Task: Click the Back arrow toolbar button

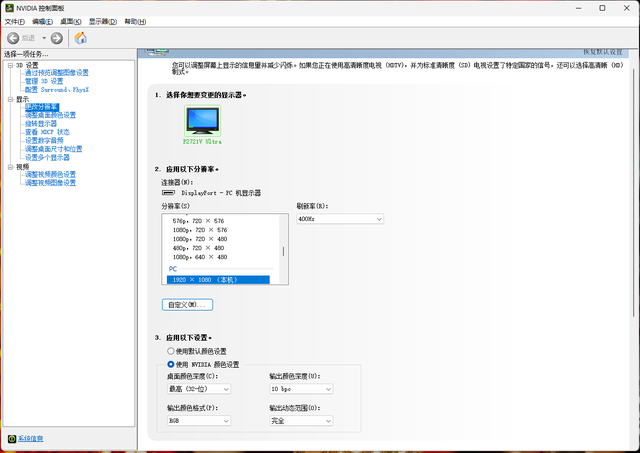Action: click(13, 38)
